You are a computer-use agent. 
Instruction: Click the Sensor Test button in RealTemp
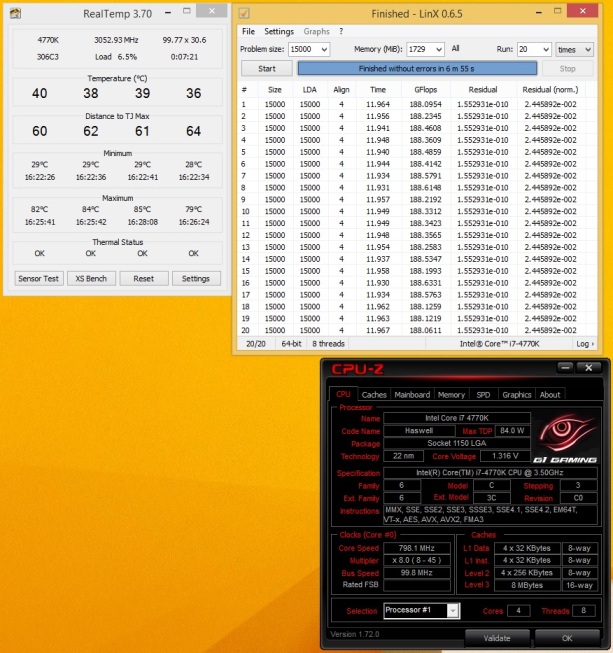(39, 279)
